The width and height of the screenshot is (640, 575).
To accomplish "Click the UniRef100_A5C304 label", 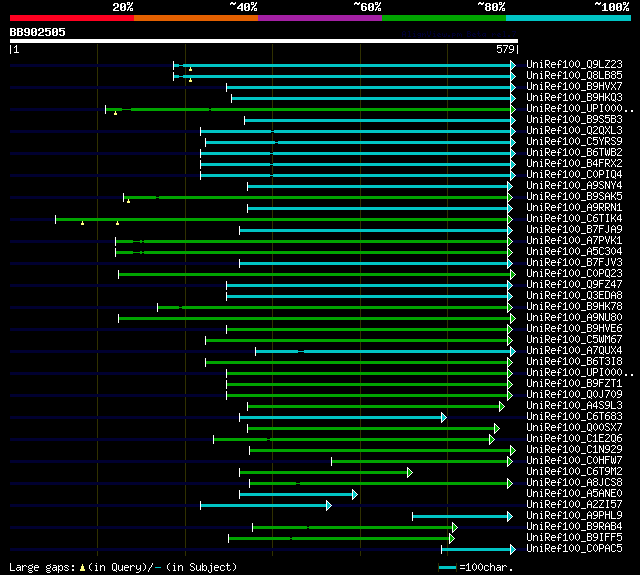I will (574, 252).
